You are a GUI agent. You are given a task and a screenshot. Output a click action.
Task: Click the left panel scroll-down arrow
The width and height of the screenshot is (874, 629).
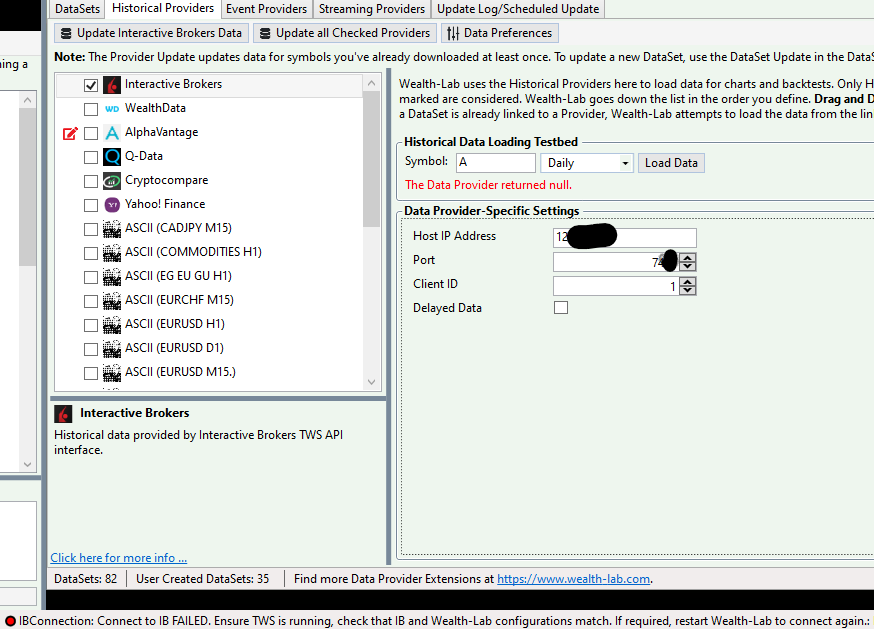coord(27,464)
